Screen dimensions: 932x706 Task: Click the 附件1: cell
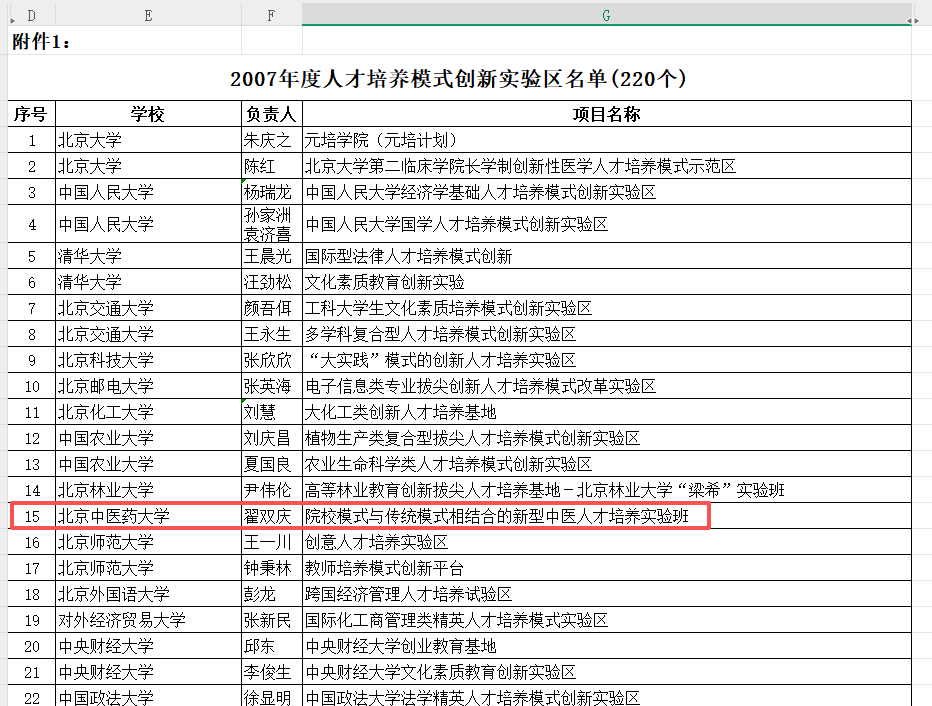click(42, 41)
